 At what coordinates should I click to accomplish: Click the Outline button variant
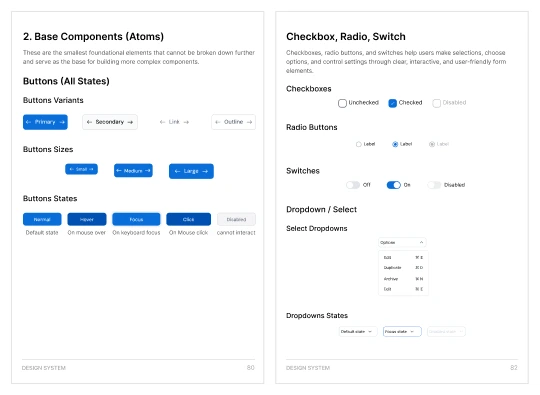click(x=233, y=122)
